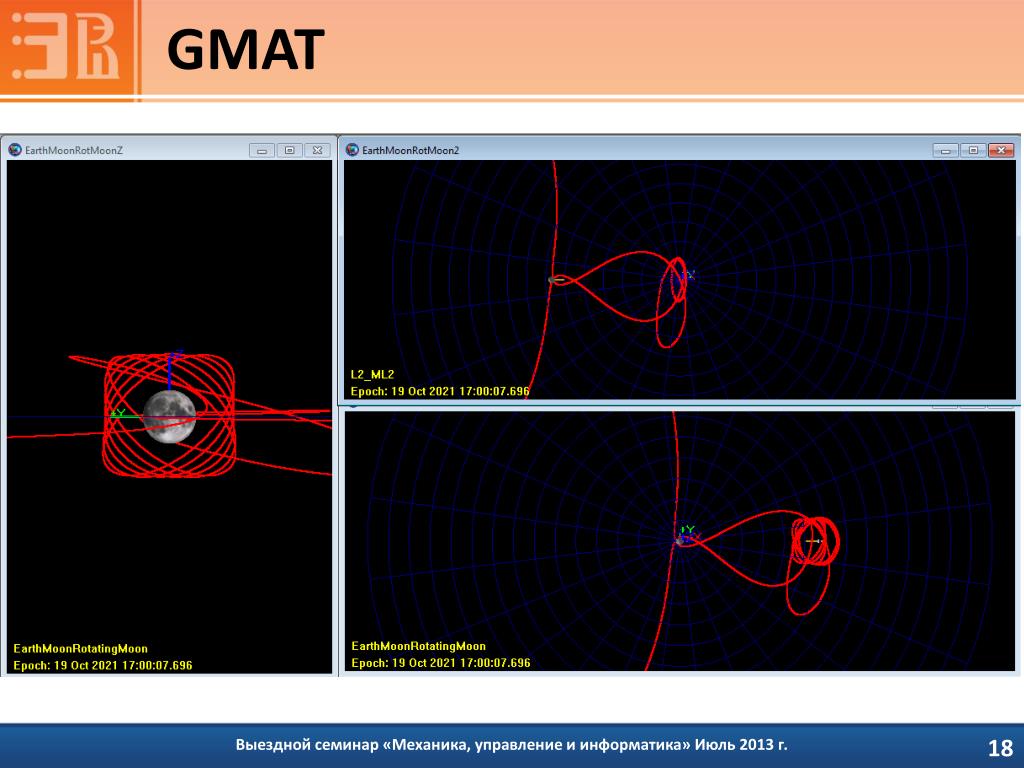Viewport: 1024px width, 768px height.
Task: Click the orange institute logo beside the GMAT heading
Action: coord(69,48)
